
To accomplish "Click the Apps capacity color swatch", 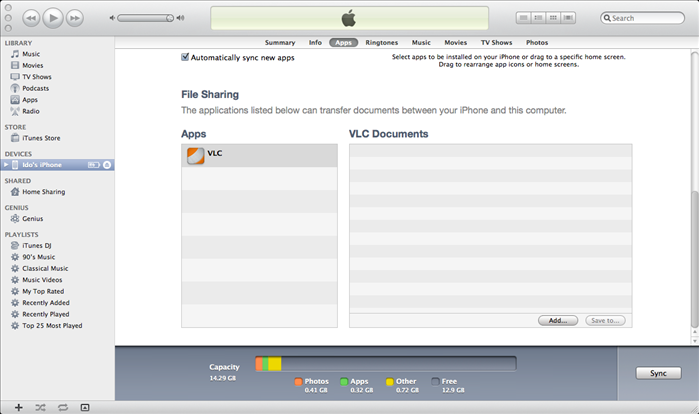I will [344, 381].
